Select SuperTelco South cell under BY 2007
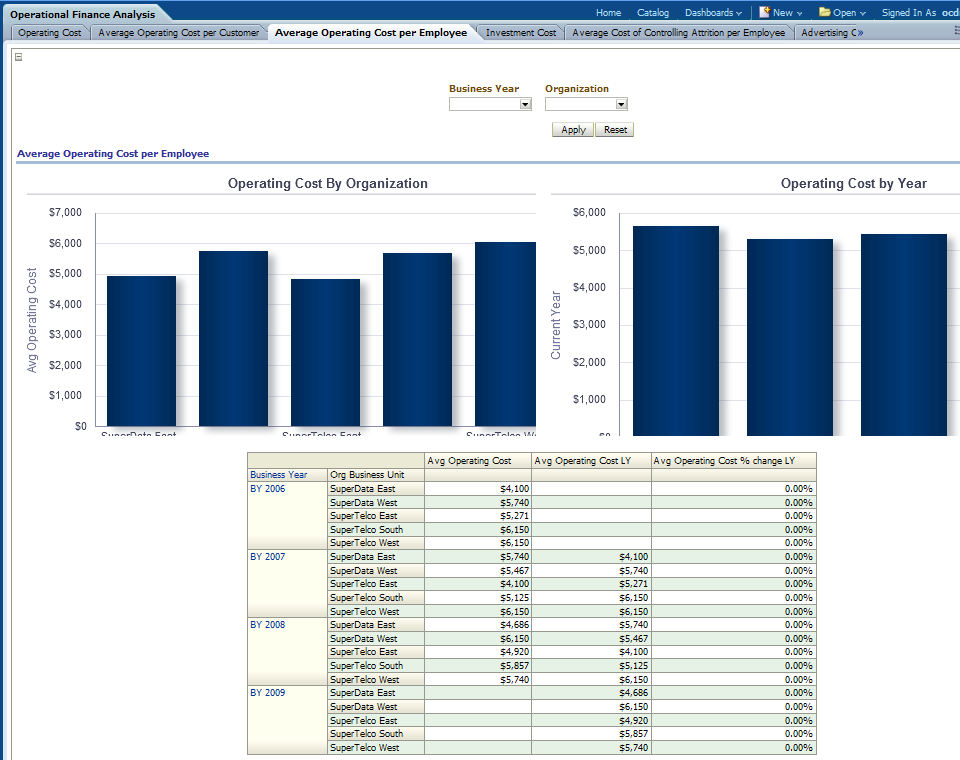 [376, 598]
